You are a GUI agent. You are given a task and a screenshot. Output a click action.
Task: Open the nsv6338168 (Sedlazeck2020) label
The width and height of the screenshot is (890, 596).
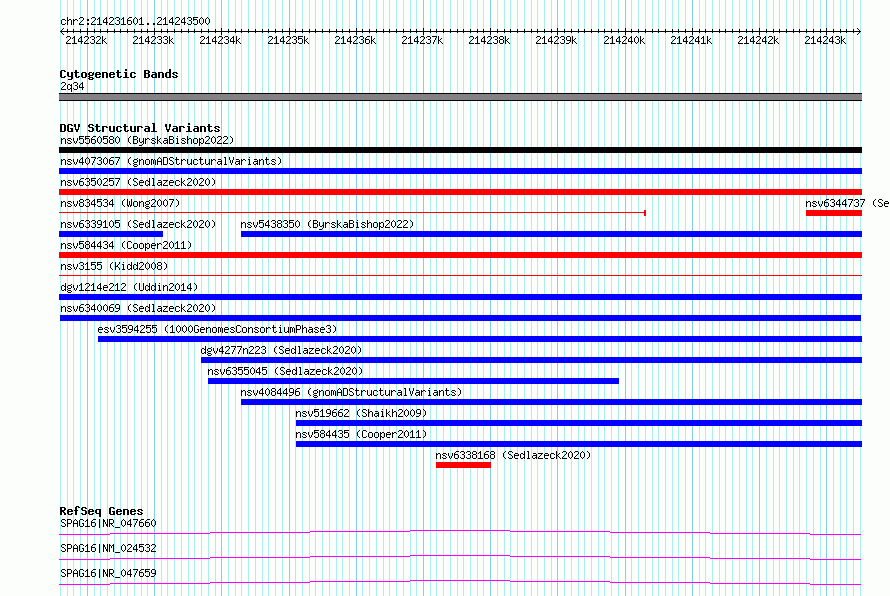pos(513,455)
